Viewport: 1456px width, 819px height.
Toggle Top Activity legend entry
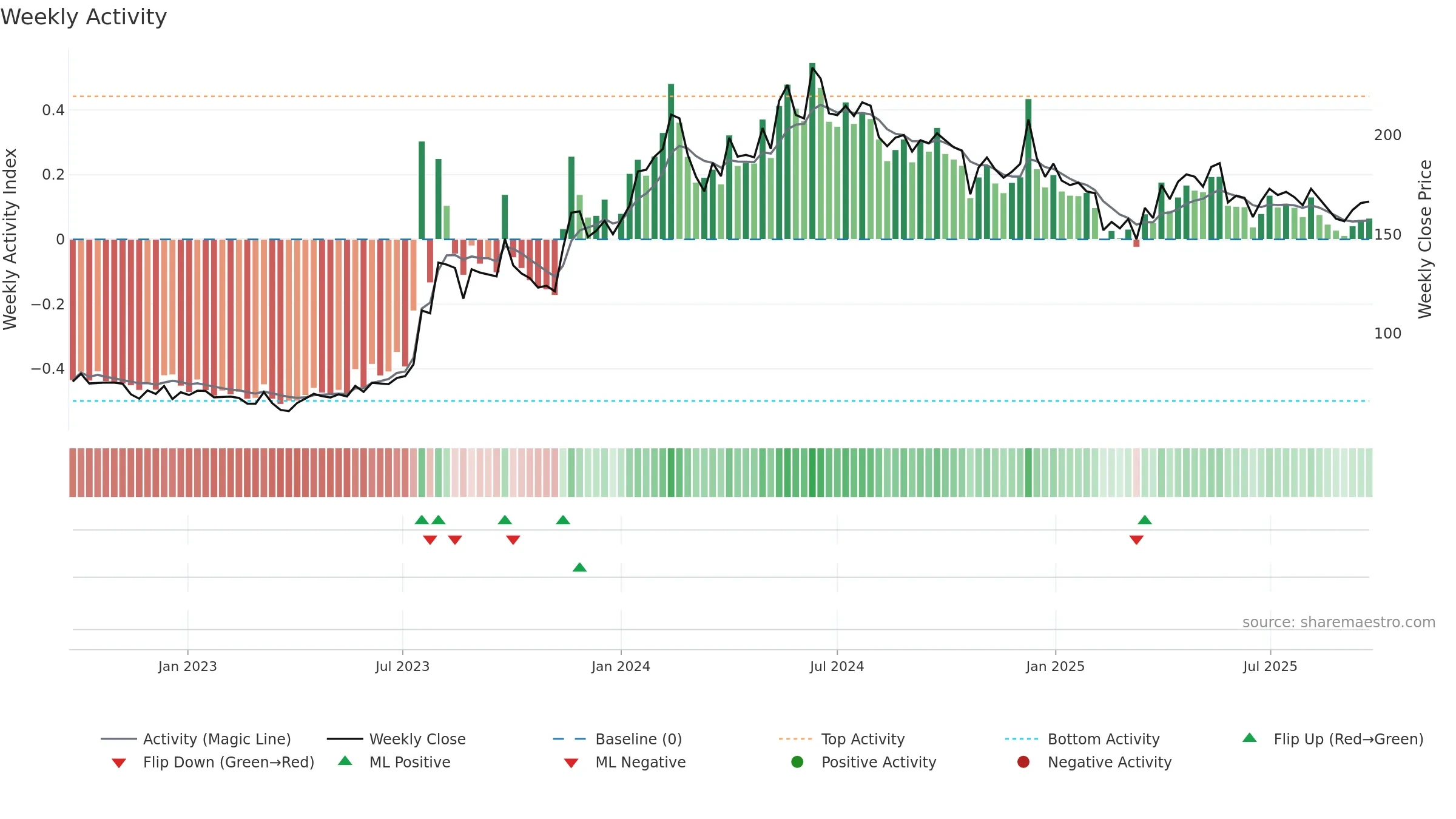[x=841, y=739]
